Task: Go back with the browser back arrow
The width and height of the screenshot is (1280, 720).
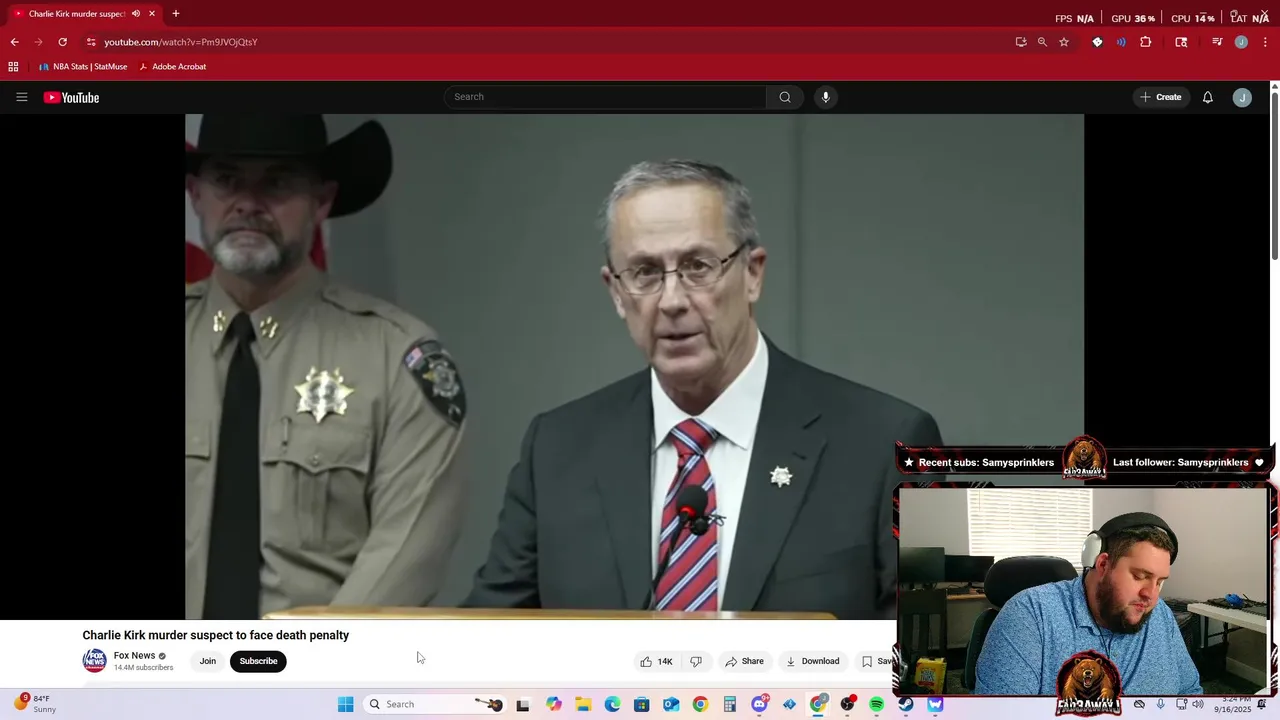Action: coord(14,42)
